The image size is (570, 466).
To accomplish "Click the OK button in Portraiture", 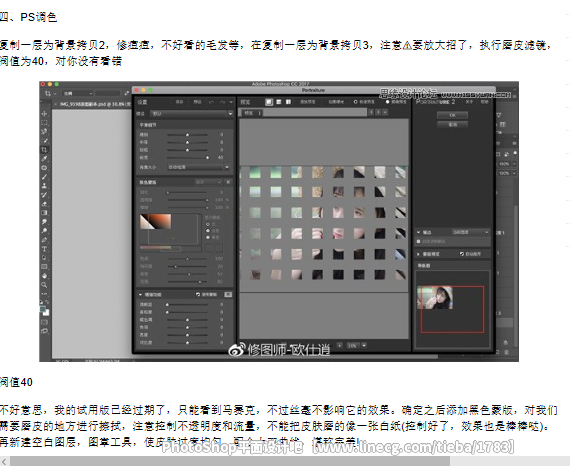I will pos(452,115).
